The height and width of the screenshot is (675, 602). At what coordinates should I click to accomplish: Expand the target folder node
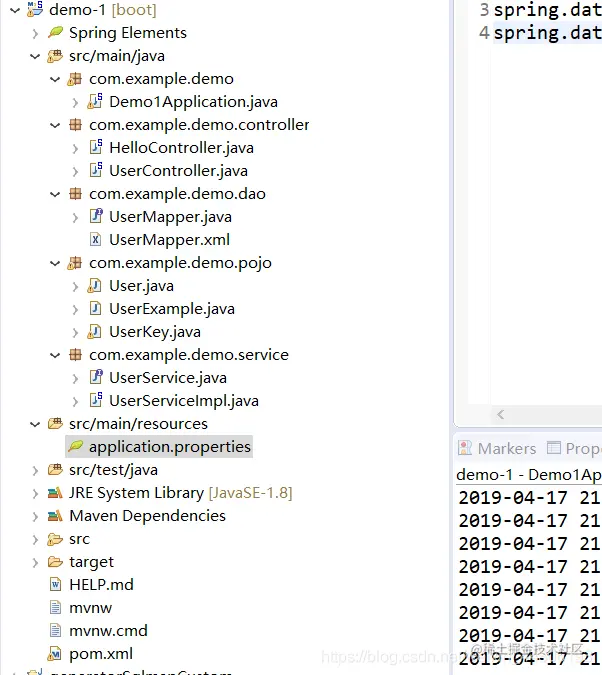click(35, 563)
